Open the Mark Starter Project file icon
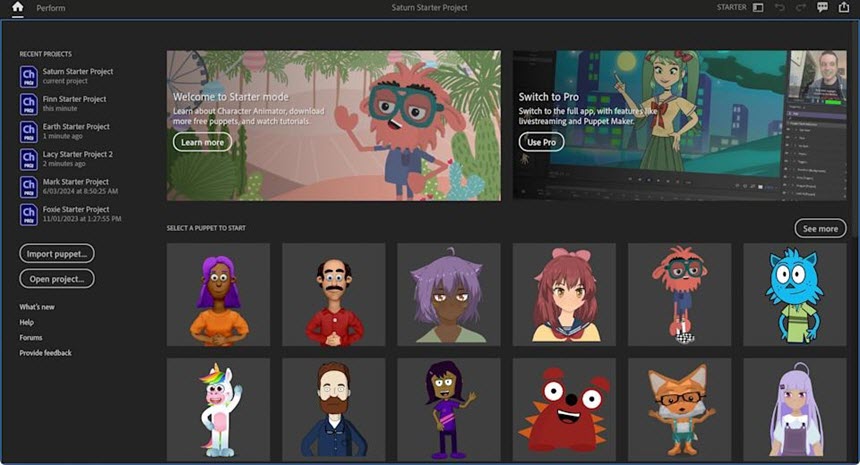This screenshot has height=465, width=860. click(29, 187)
